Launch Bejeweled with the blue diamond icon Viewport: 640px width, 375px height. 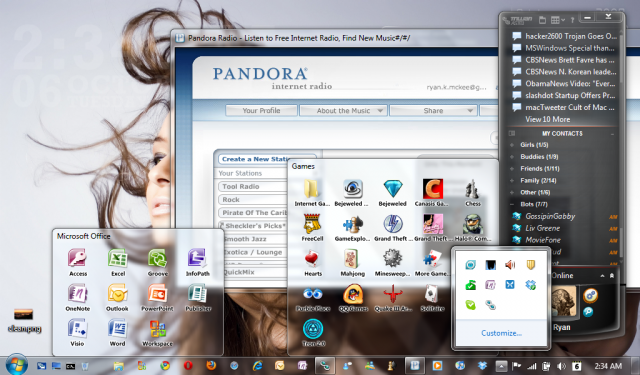pos(393,193)
